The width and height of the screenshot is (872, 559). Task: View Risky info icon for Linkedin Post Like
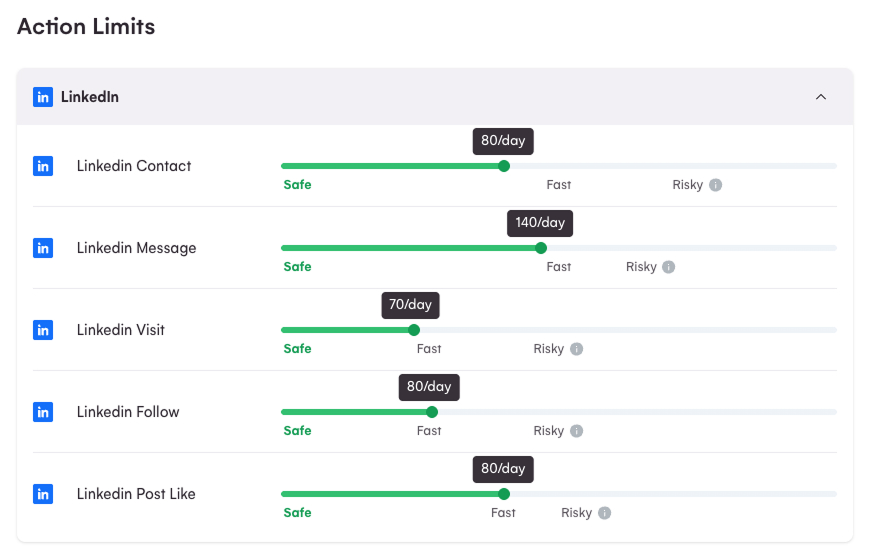point(604,513)
